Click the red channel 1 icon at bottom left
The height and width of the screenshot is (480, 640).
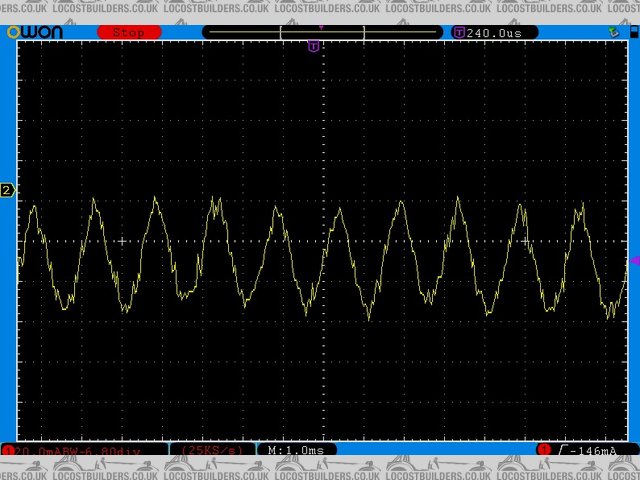pos(8,451)
